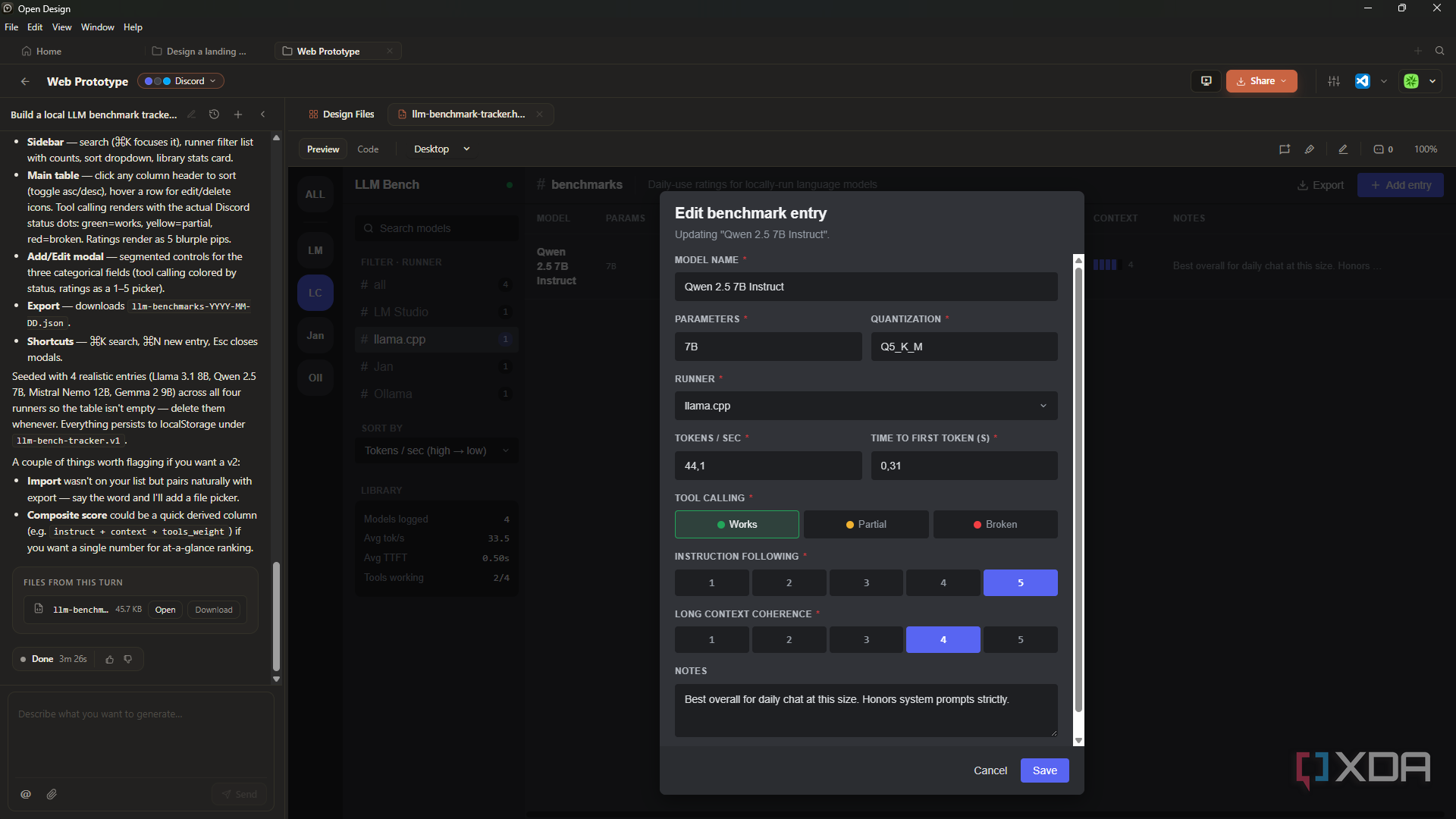
Task: Click the green avatar icon in header
Action: tap(1411, 81)
